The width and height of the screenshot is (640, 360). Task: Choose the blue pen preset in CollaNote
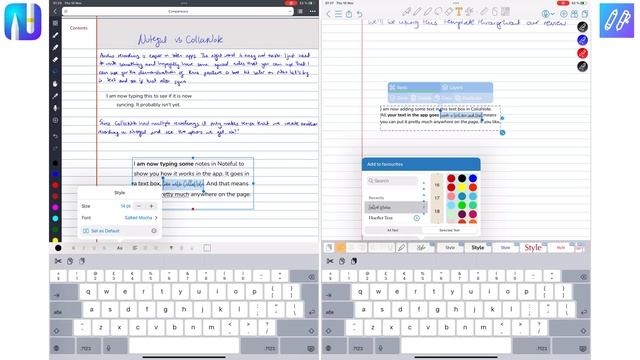(x=582, y=40)
